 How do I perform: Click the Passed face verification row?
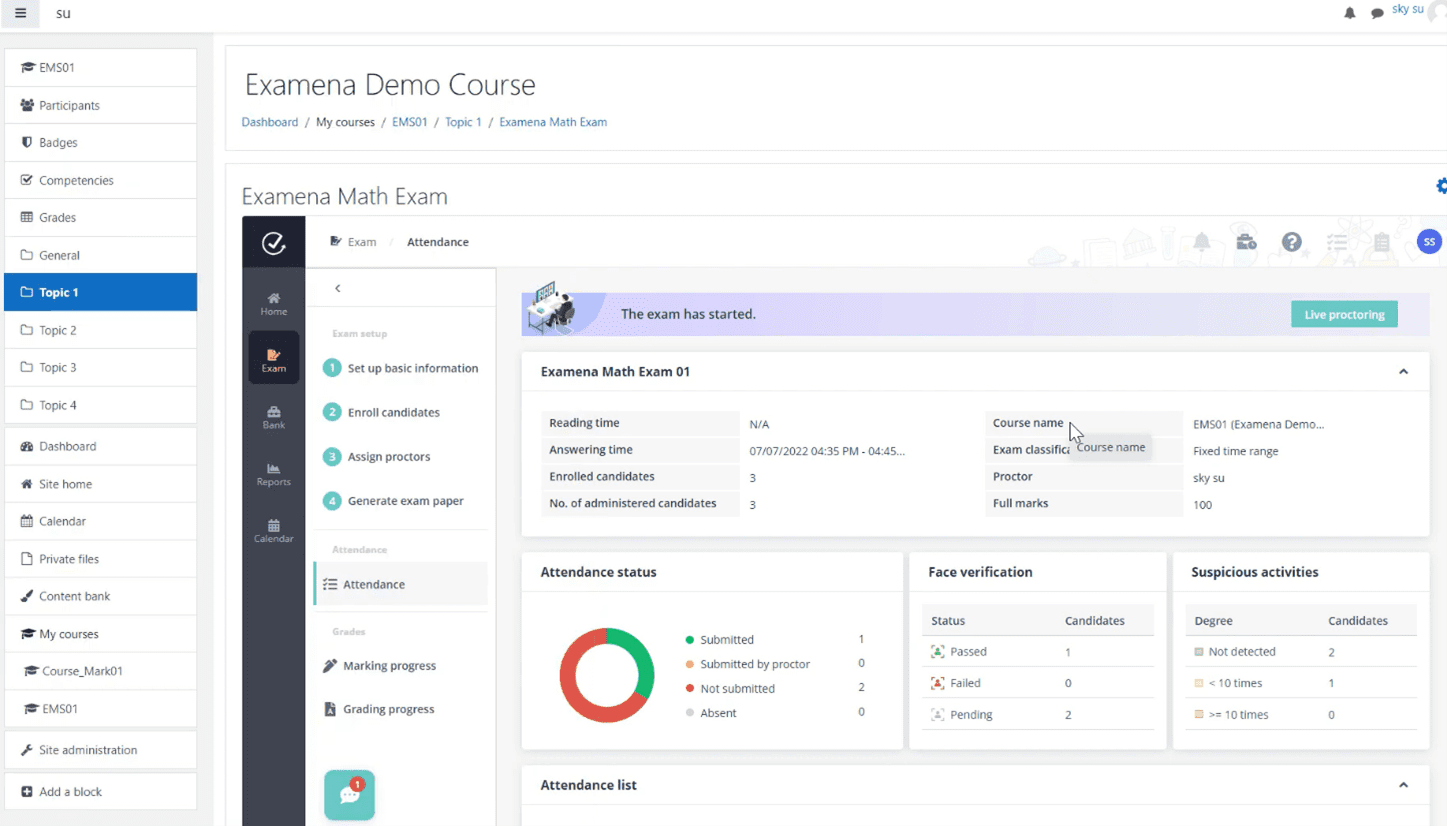[1037, 652]
